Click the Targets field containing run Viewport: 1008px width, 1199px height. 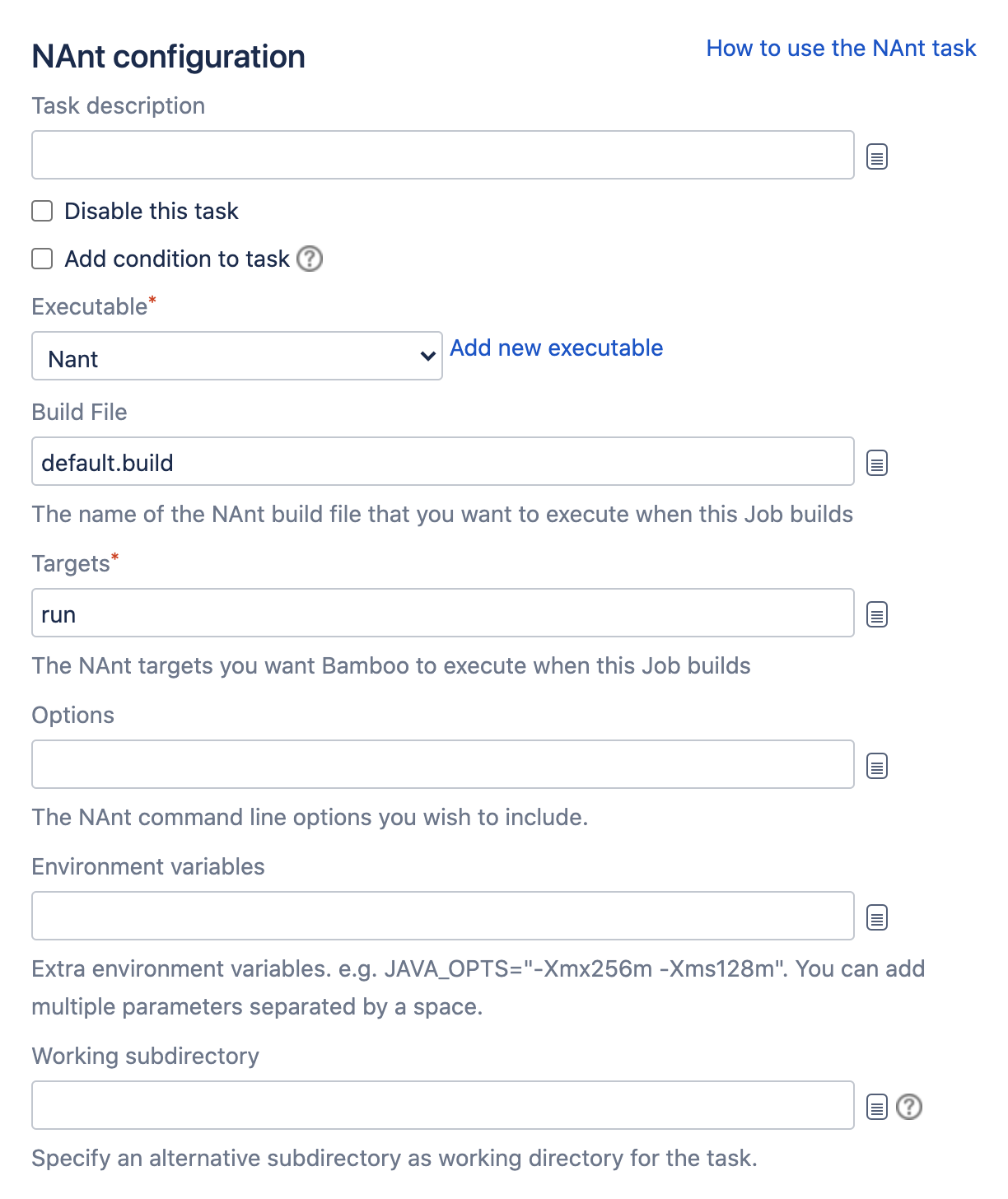tap(442, 613)
